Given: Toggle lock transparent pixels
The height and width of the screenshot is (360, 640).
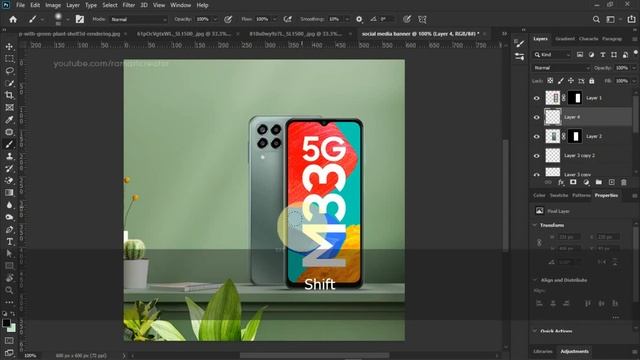Looking at the screenshot, I should tap(550, 81).
